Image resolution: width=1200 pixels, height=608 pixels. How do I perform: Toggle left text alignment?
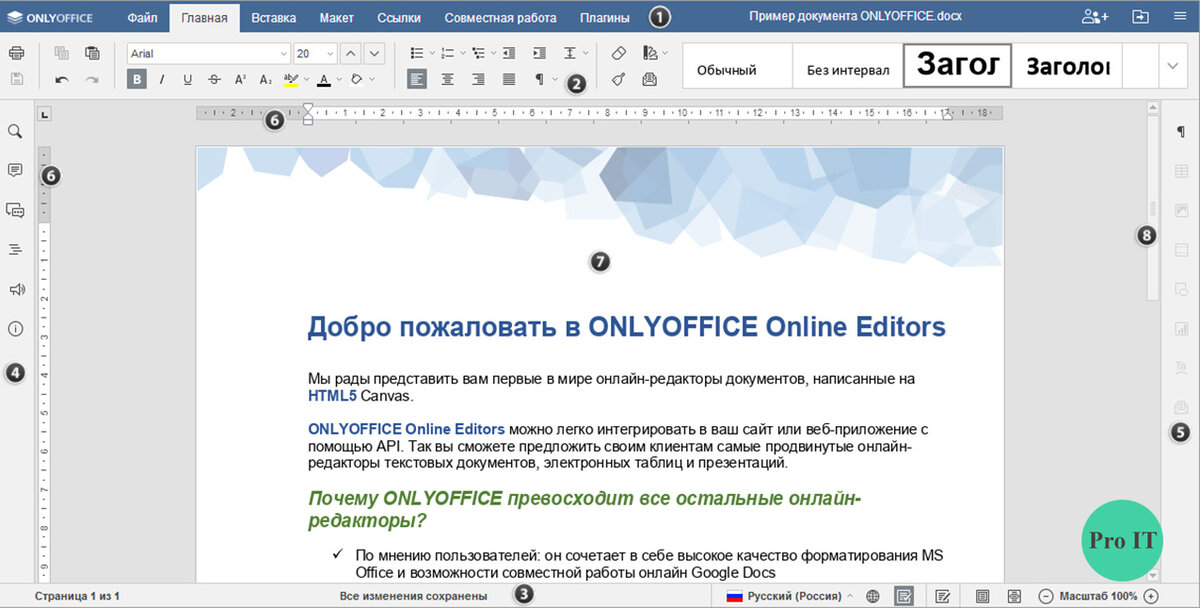pyautogui.click(x=416, y=79)
